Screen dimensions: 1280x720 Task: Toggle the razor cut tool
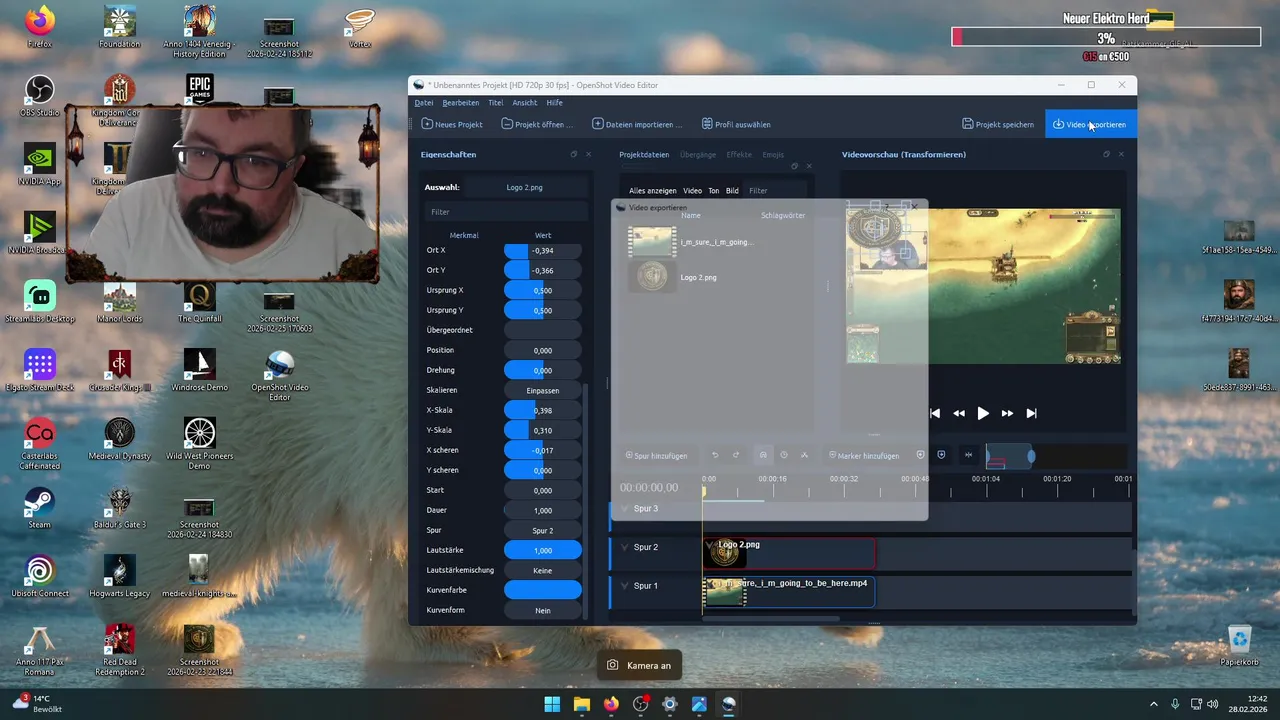(805, 455)
